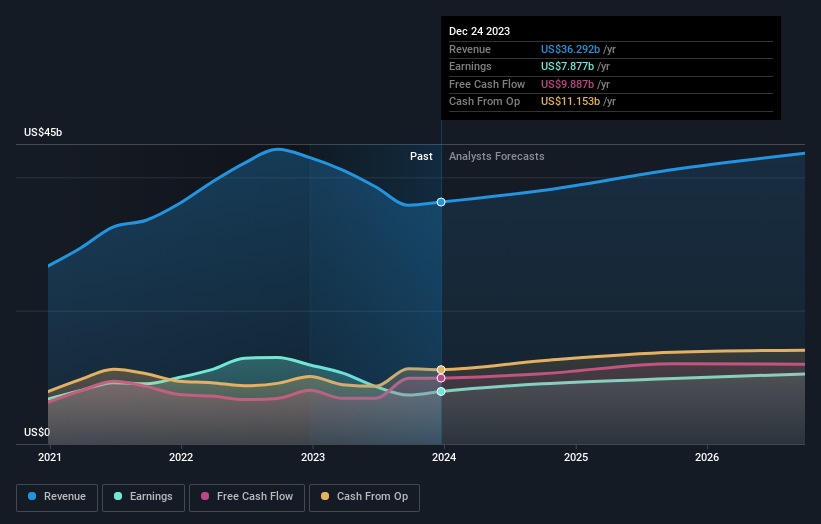Click the 2021 x-axis label
Image resolution: width=821 pixels, height=524 pixels.
click(50, 458)
